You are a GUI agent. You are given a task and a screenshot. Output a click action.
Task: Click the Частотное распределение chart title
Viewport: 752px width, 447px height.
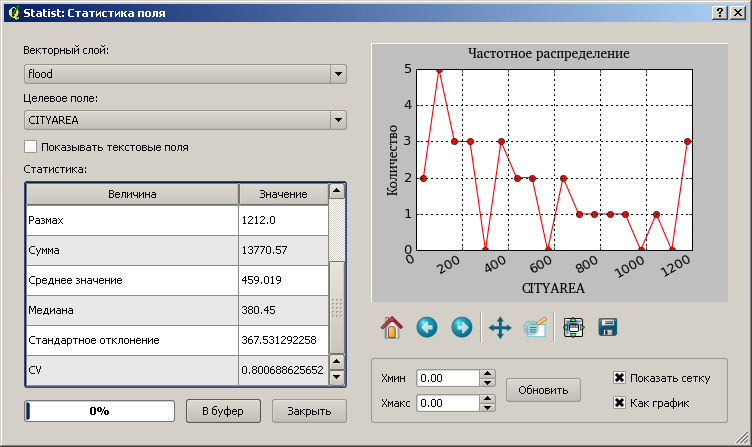click(549, 53)
